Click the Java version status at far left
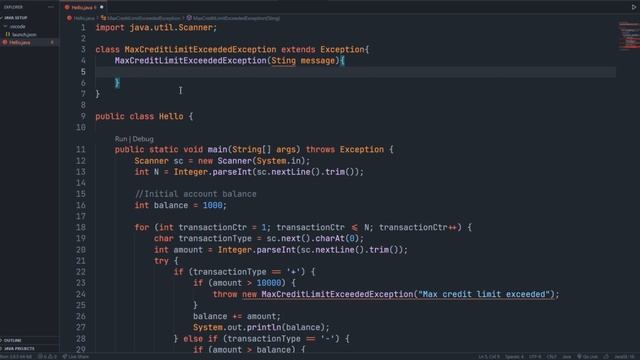640x360 pixels. (x=16, y=357)
